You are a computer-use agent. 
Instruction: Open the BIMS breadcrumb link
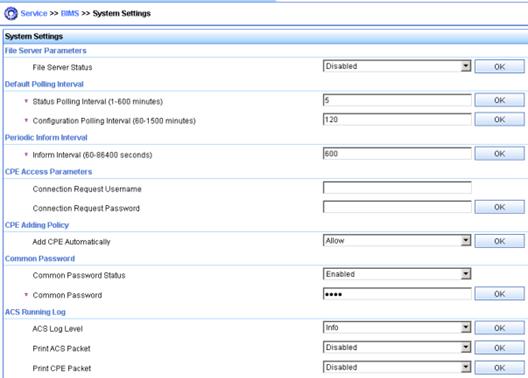click(x=70, y=13)
